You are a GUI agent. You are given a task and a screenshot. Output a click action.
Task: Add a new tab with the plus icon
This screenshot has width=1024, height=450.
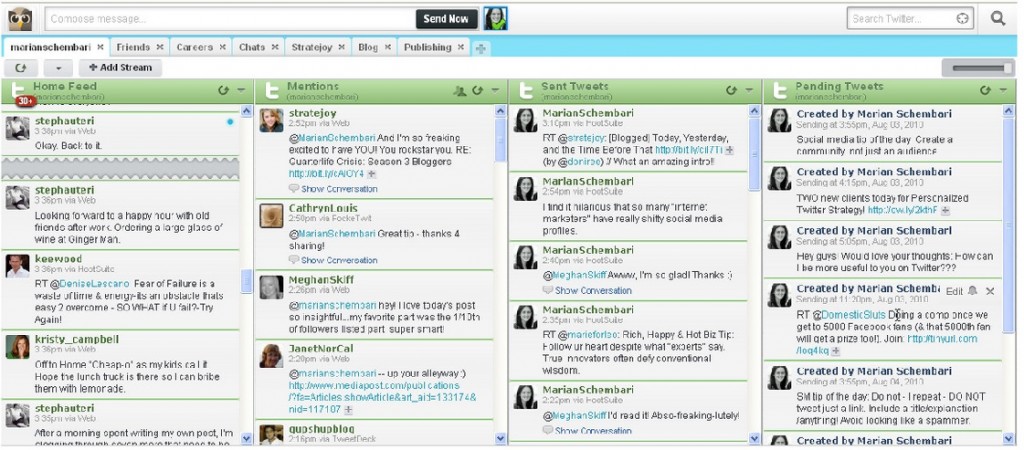(480, 48)
